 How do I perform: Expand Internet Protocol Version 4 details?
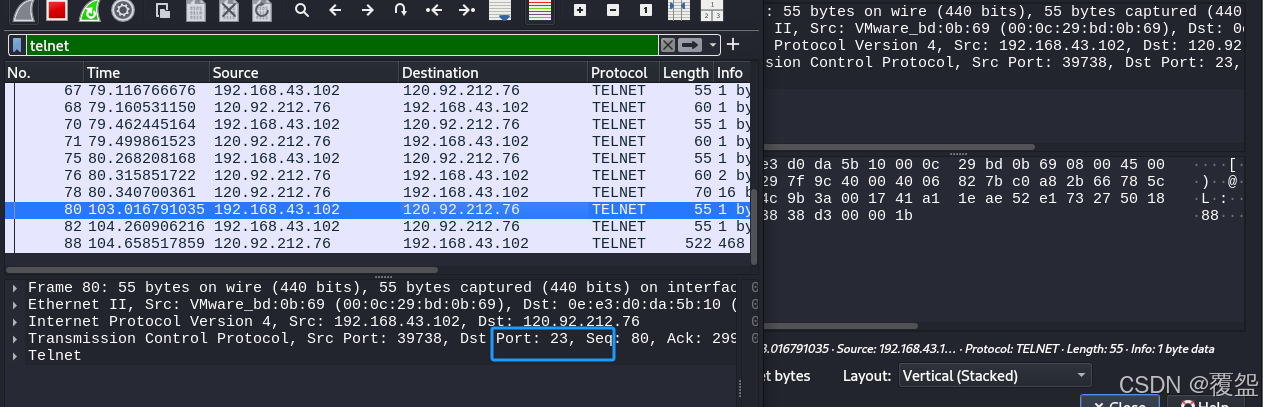click(x=15, y=322)
